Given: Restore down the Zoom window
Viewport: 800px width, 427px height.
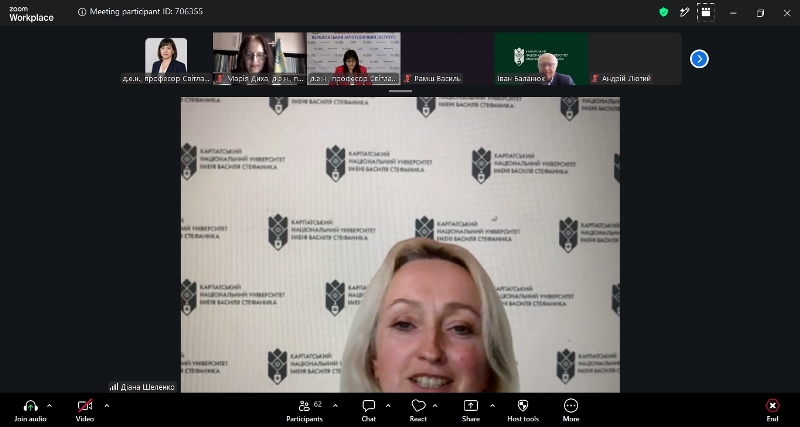Looking at the screenshot, I should 760,13.
